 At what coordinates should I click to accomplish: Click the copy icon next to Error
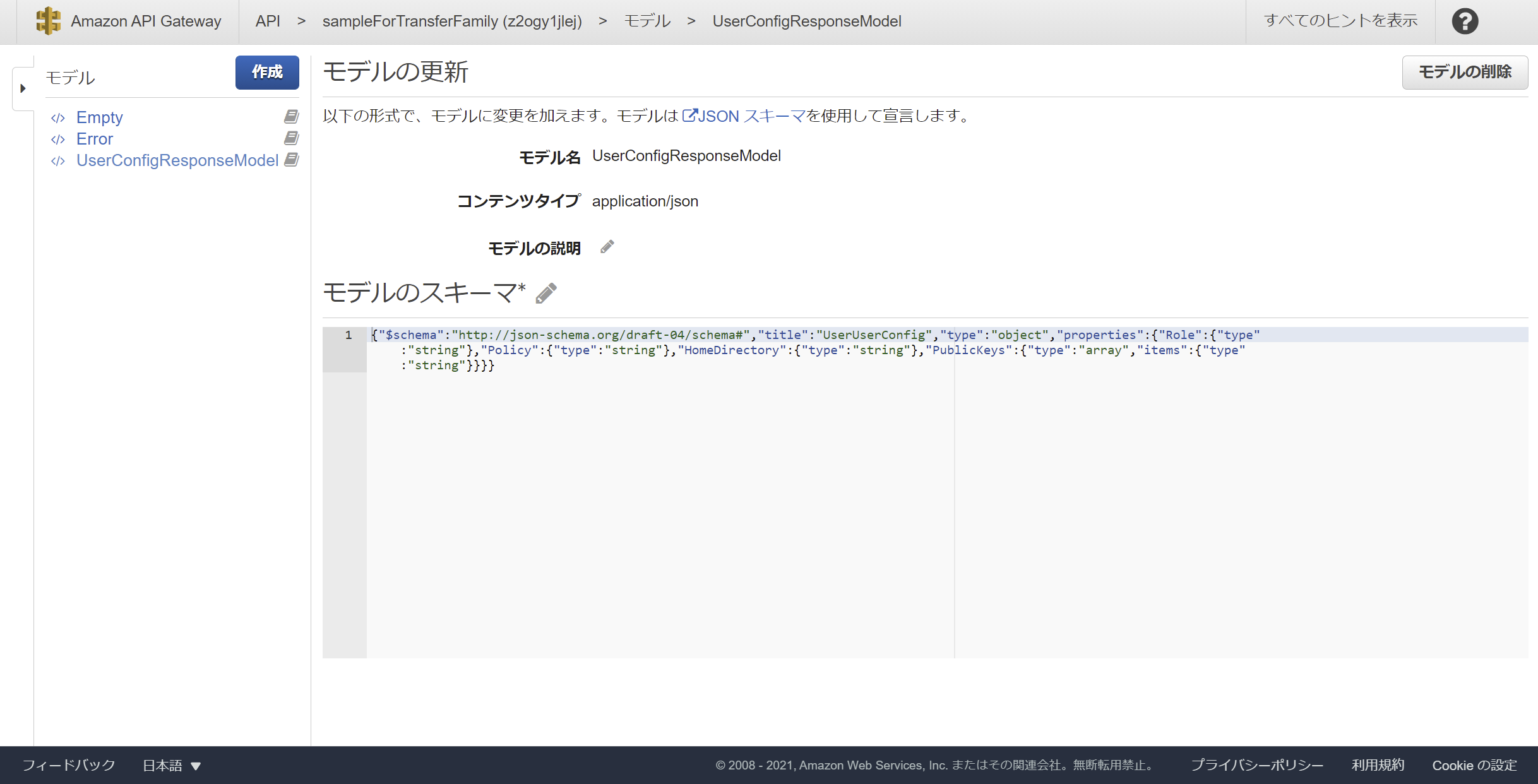click(291, 138)
